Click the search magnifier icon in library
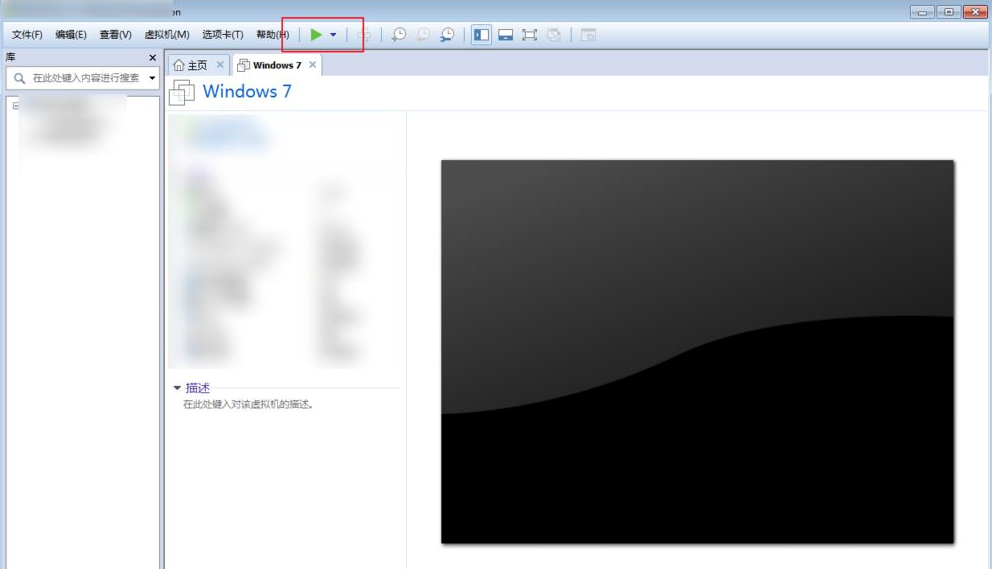This screenshot has width=992, height=569. coord(20,78)
